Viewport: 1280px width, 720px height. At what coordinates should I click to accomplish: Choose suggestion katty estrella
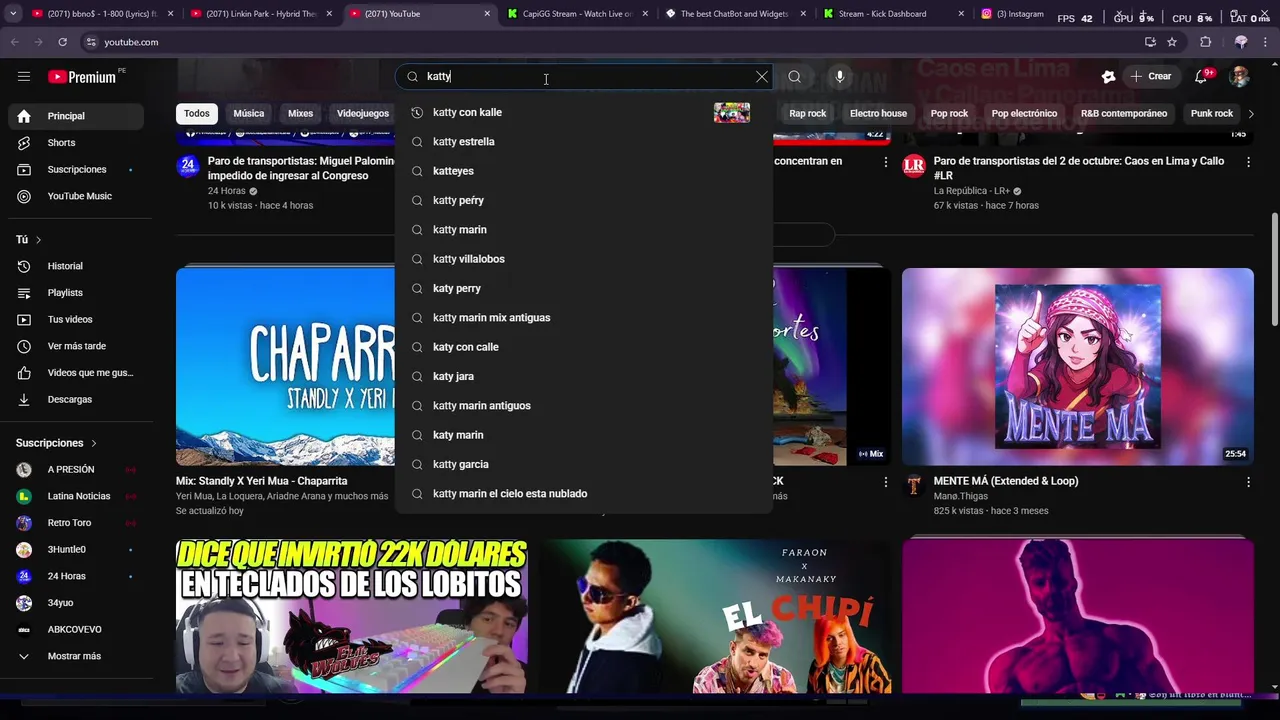tap(584, 142)
